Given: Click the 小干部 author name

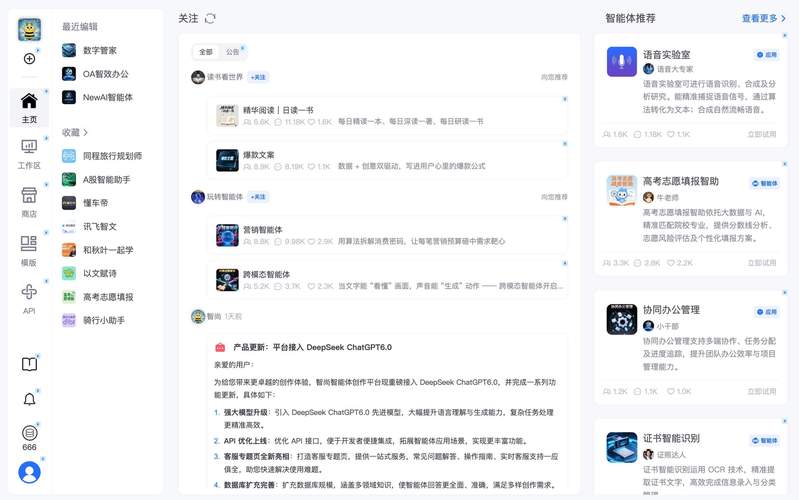Looking at the screenshot, I should 668,326.
